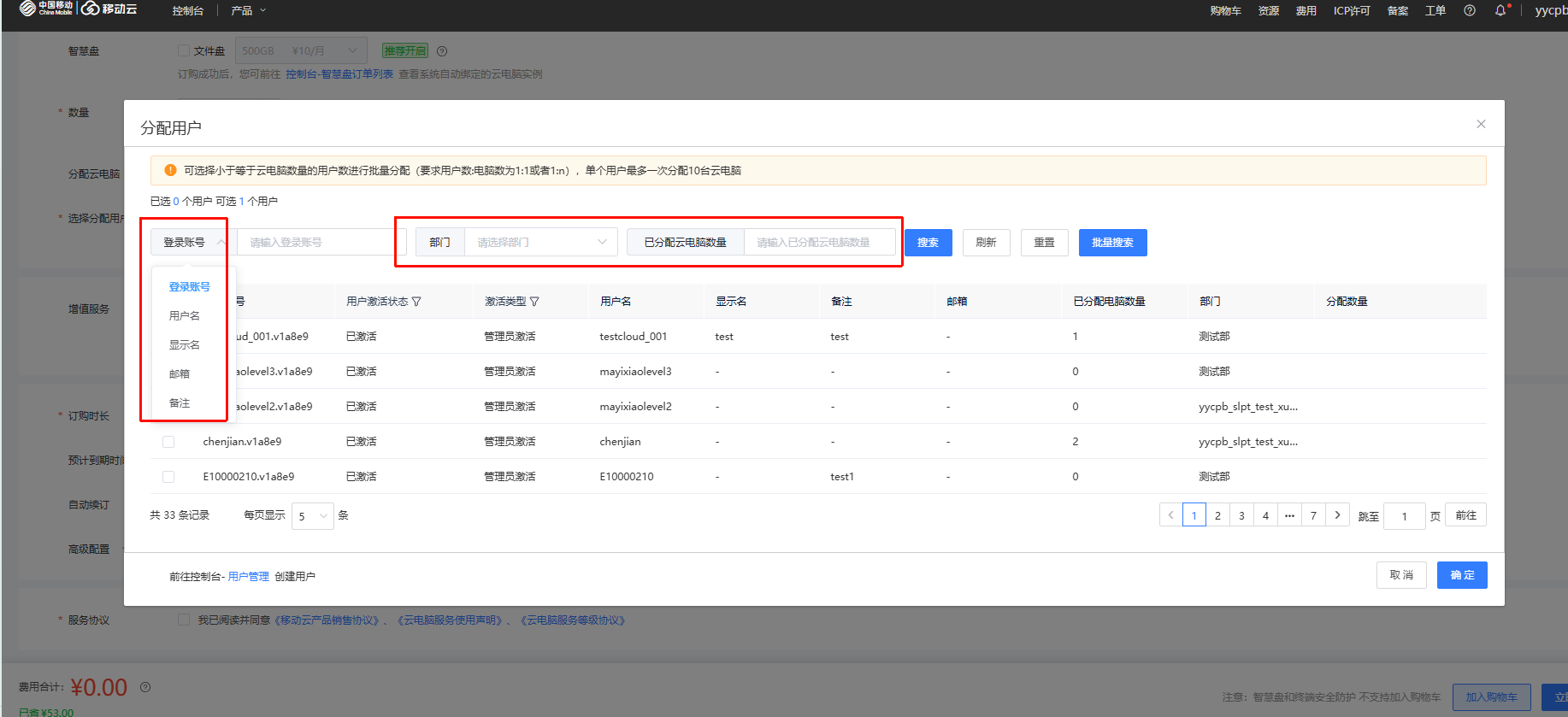Open 控制台 in the top navigation
The height and width of the screenshot is (717, 1568).
(x=188, y=11)
